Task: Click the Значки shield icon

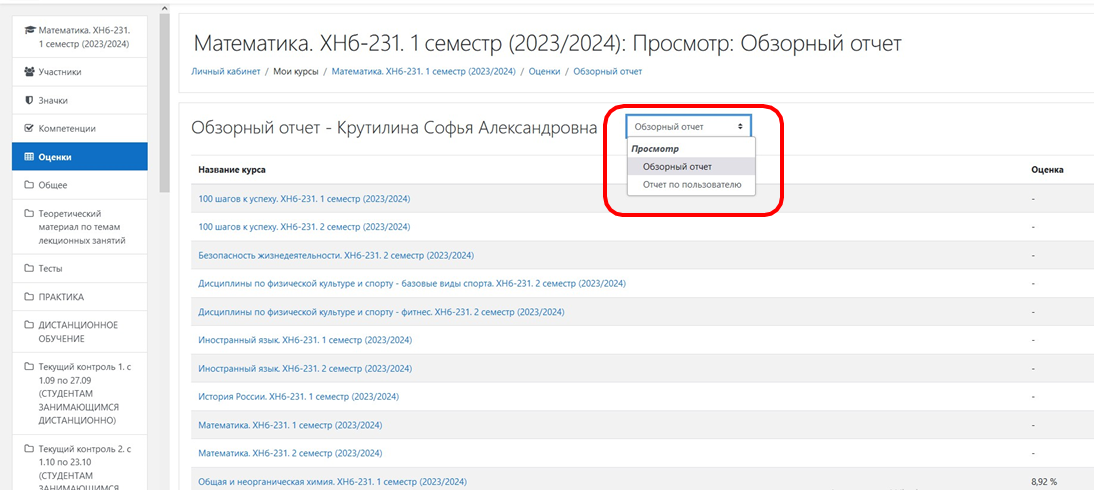Action: pyautogui.click(x=29, y=101)
